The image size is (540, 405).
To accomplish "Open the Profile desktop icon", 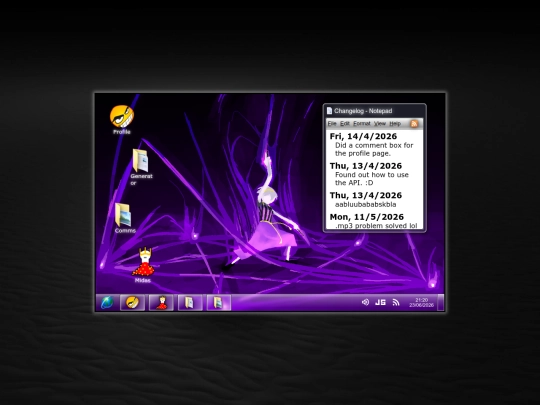I will pos(122,120).
